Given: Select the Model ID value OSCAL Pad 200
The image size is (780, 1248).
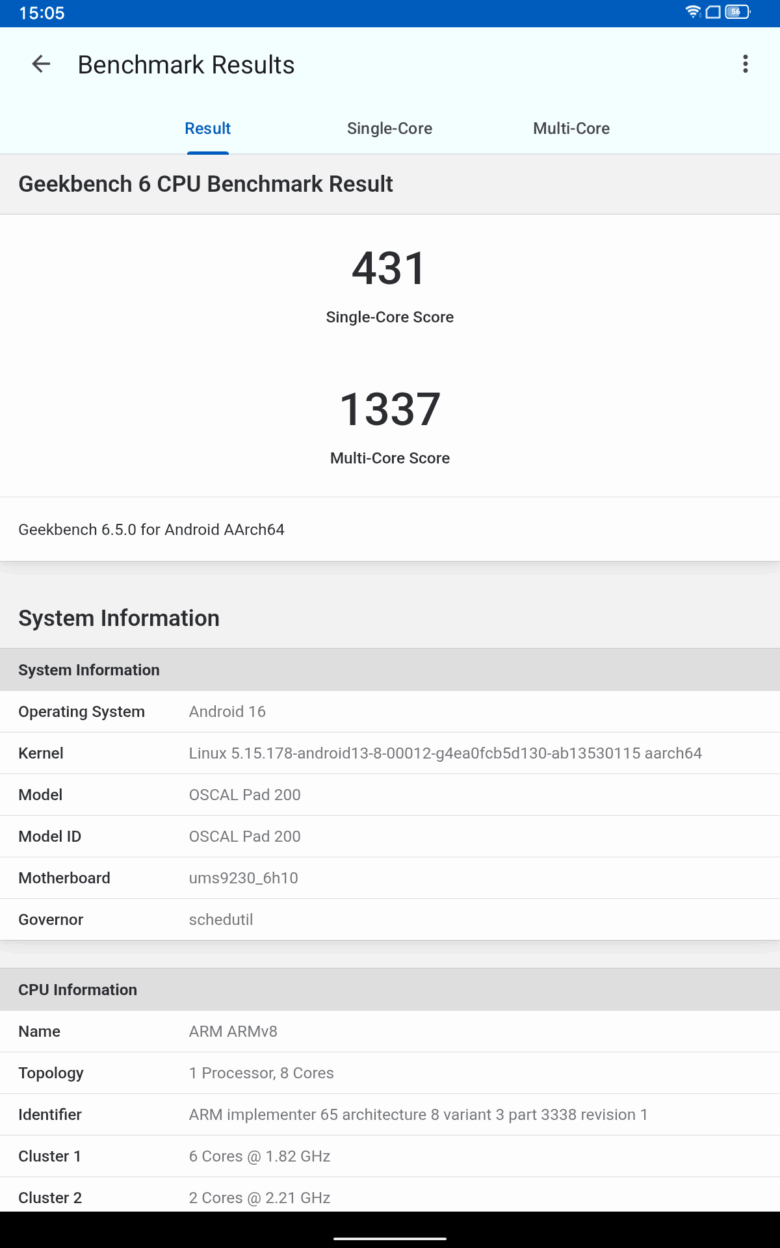Looking at the screenshot, I should (245, 836).
